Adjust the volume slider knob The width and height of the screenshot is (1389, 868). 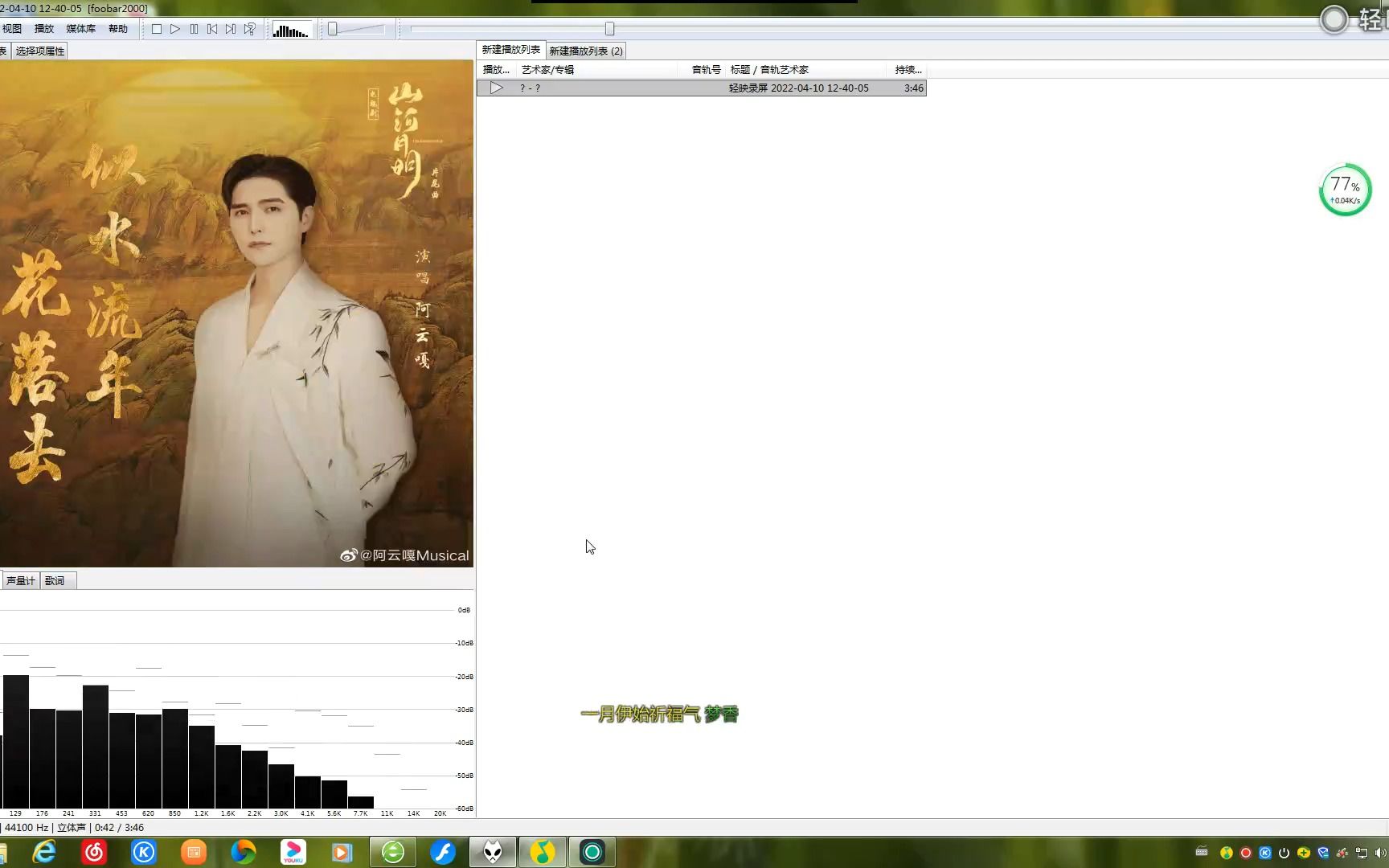[x=332, y=29]
